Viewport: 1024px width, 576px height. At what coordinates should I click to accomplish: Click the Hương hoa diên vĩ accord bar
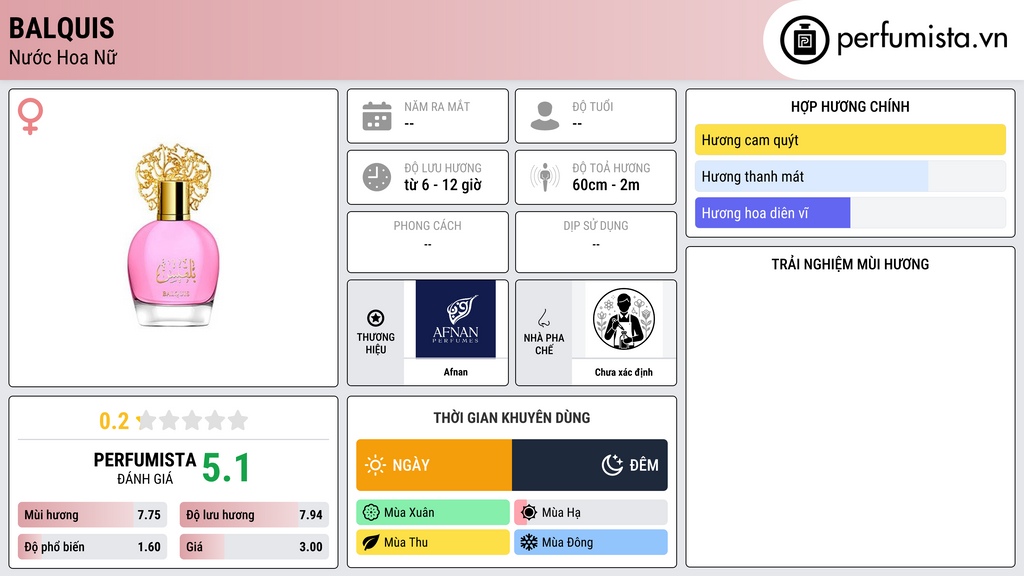point(850,213)
